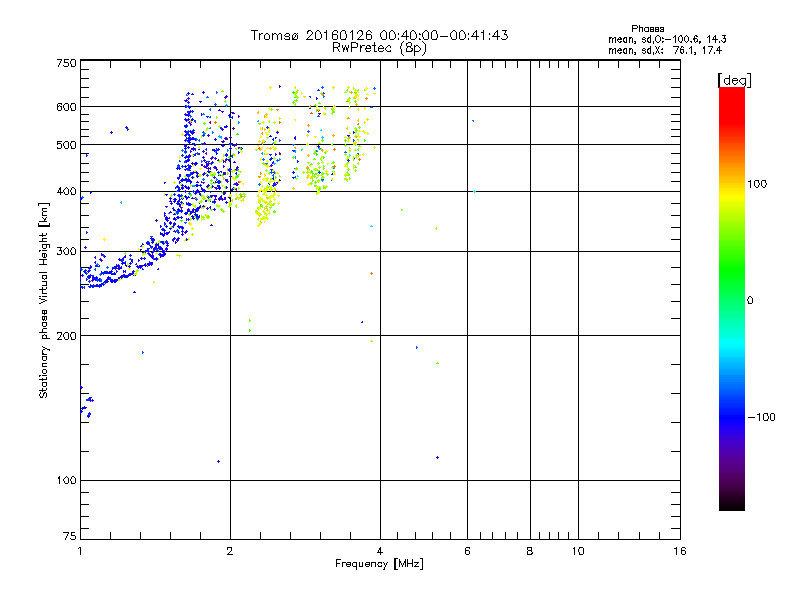Screen dimensions: 800x600
Task: Click the colorbar tick label '-100'
Action: pos(762,417)
